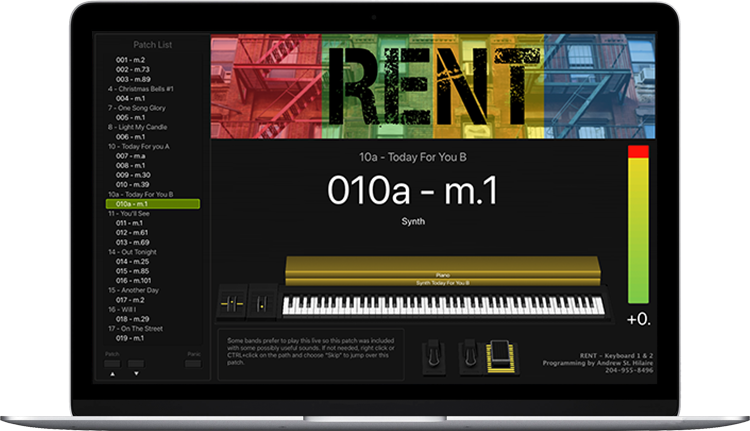The height and width of the screenshot is (431, 750).
Task: Select set 15 - Another Day
Action: [133, 290]
